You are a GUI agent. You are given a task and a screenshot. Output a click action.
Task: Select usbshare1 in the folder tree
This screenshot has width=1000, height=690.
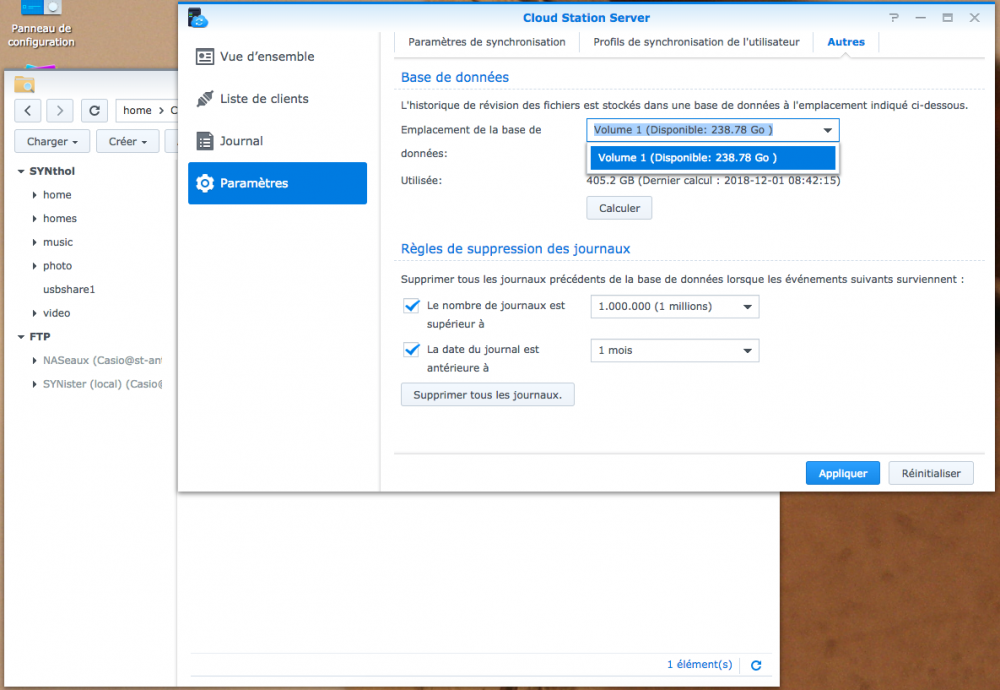69,290
